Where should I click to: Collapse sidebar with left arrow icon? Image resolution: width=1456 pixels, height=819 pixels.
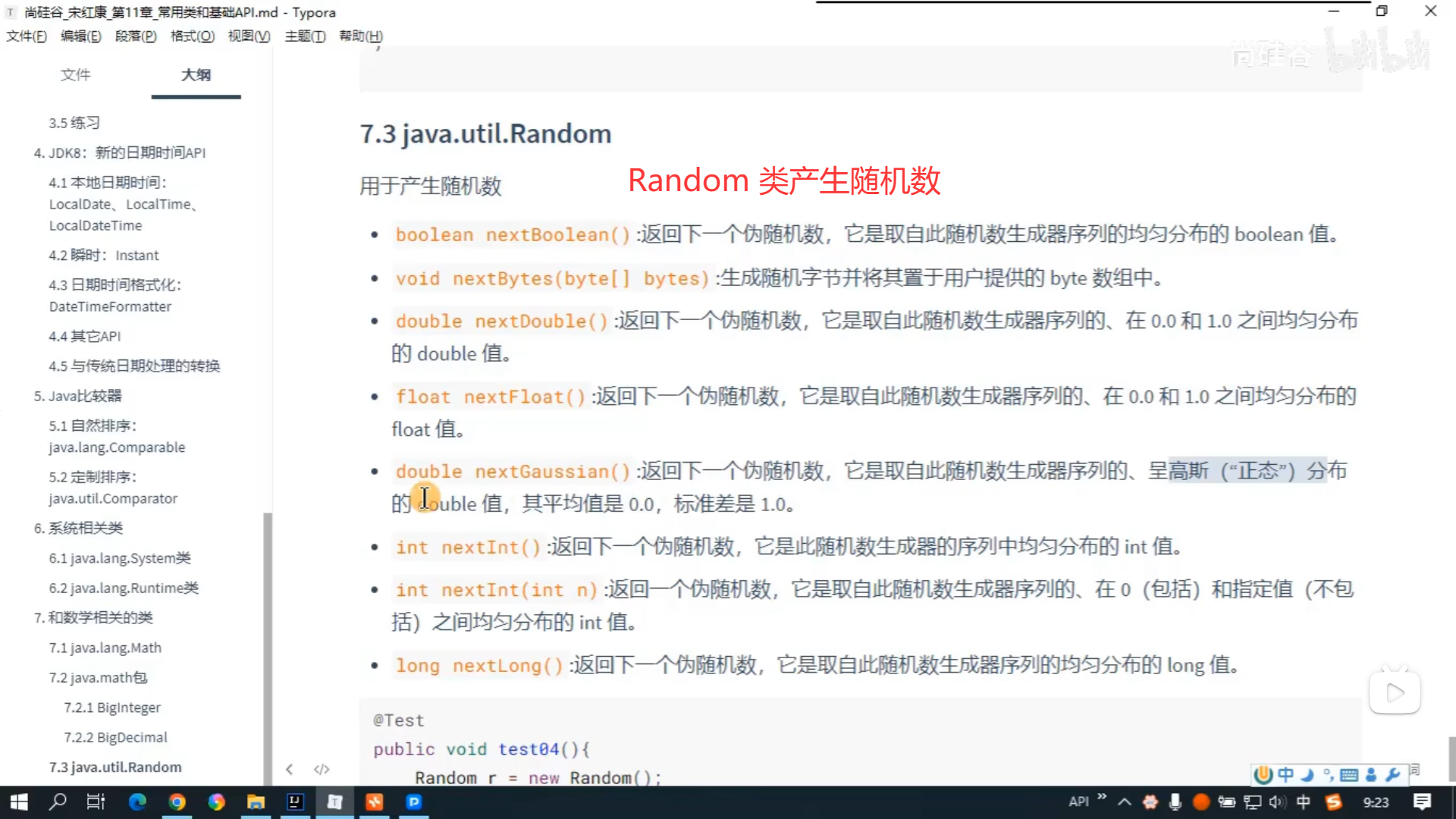click(x=290, y=769)
